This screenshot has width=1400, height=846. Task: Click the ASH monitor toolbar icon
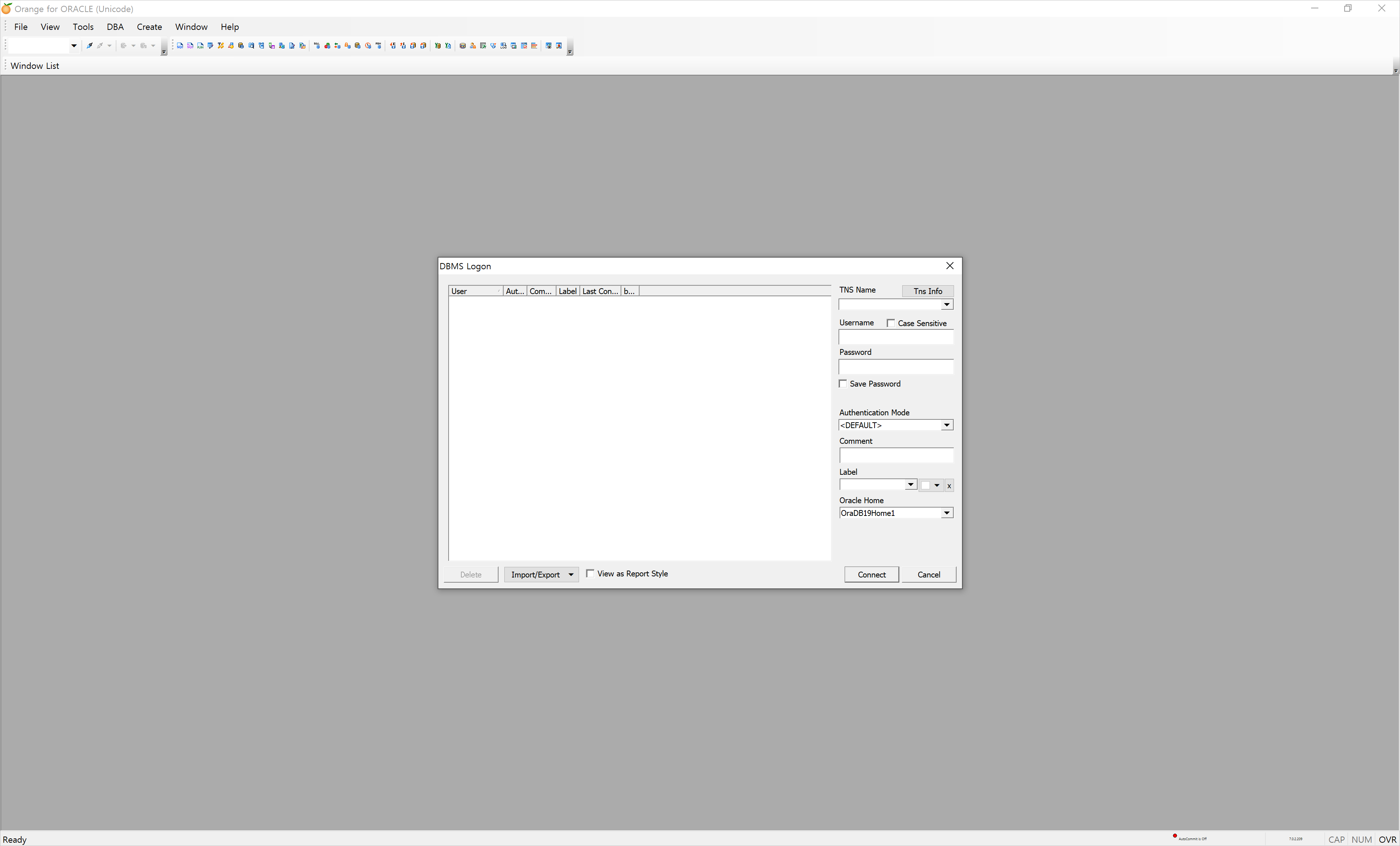point(378,46)
